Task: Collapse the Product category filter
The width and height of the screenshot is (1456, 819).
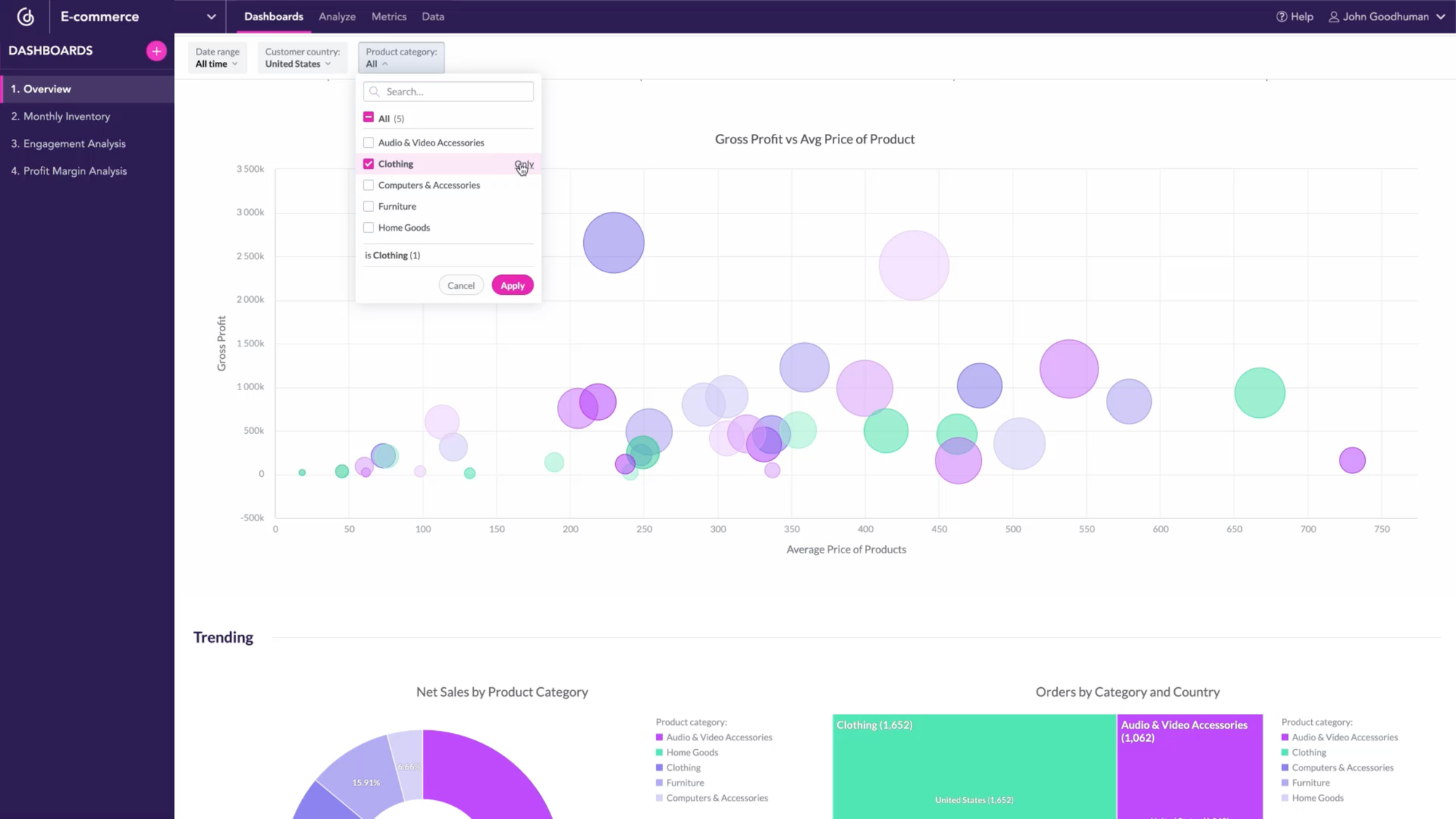Action: [401, 58]
